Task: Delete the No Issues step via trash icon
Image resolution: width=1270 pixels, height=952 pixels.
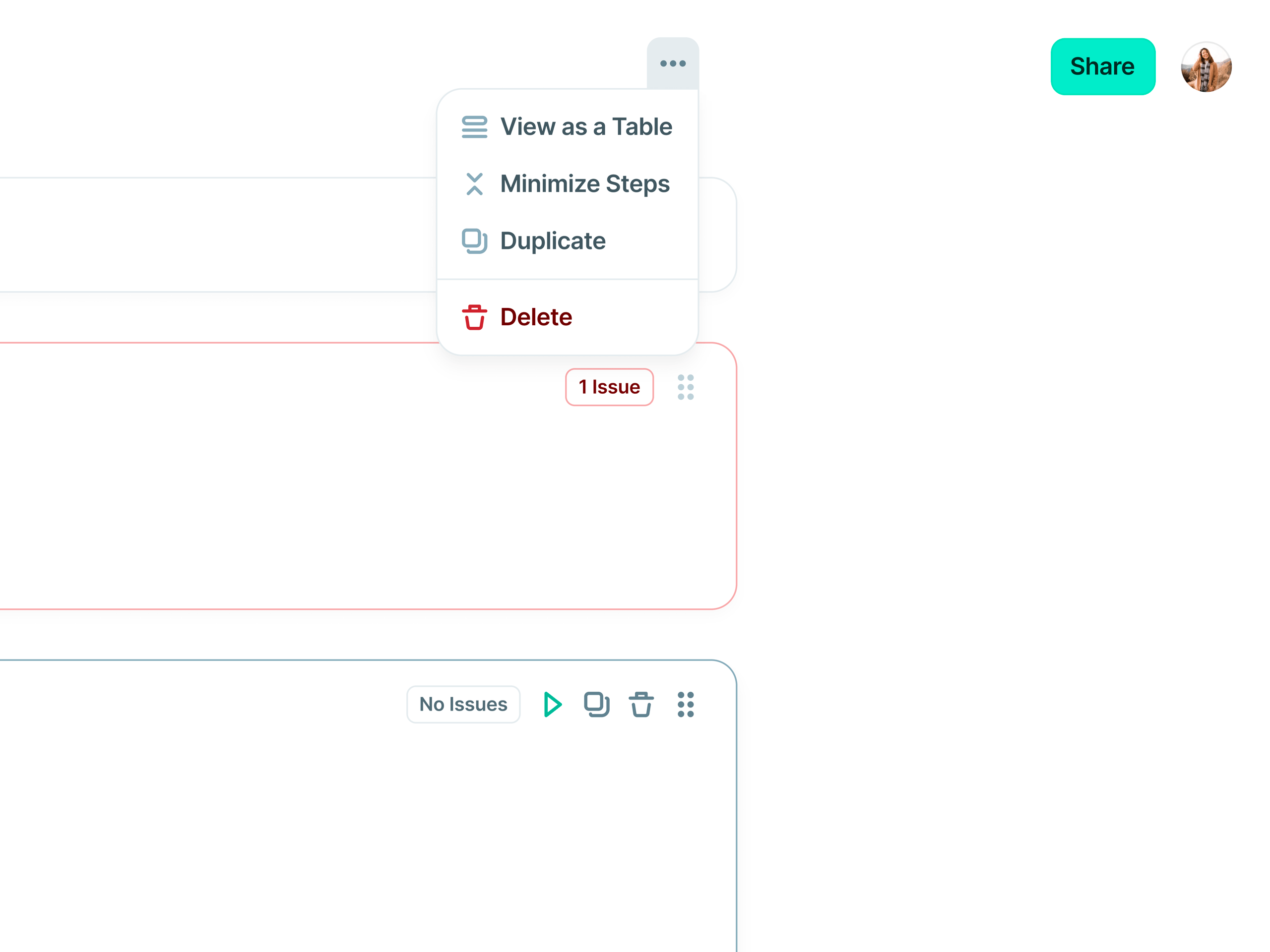Action: [641, 704]
